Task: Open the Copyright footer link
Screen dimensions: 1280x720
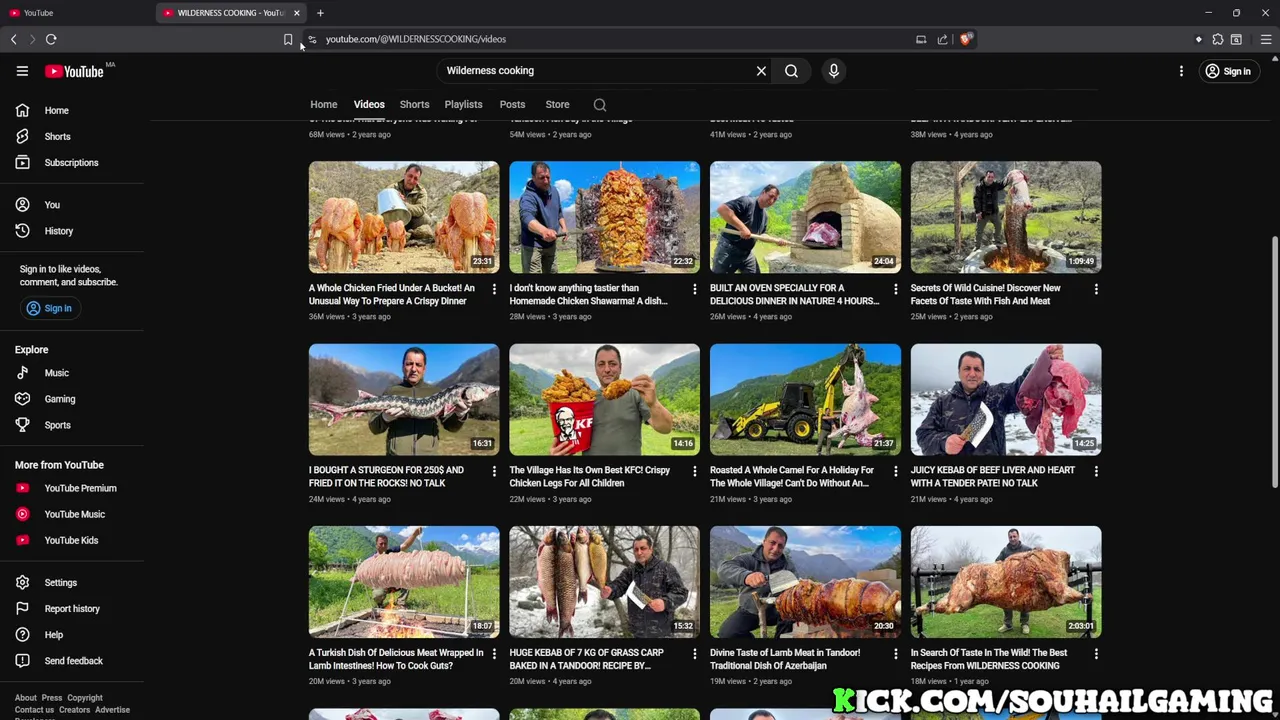Action: (x=85, y=698)
